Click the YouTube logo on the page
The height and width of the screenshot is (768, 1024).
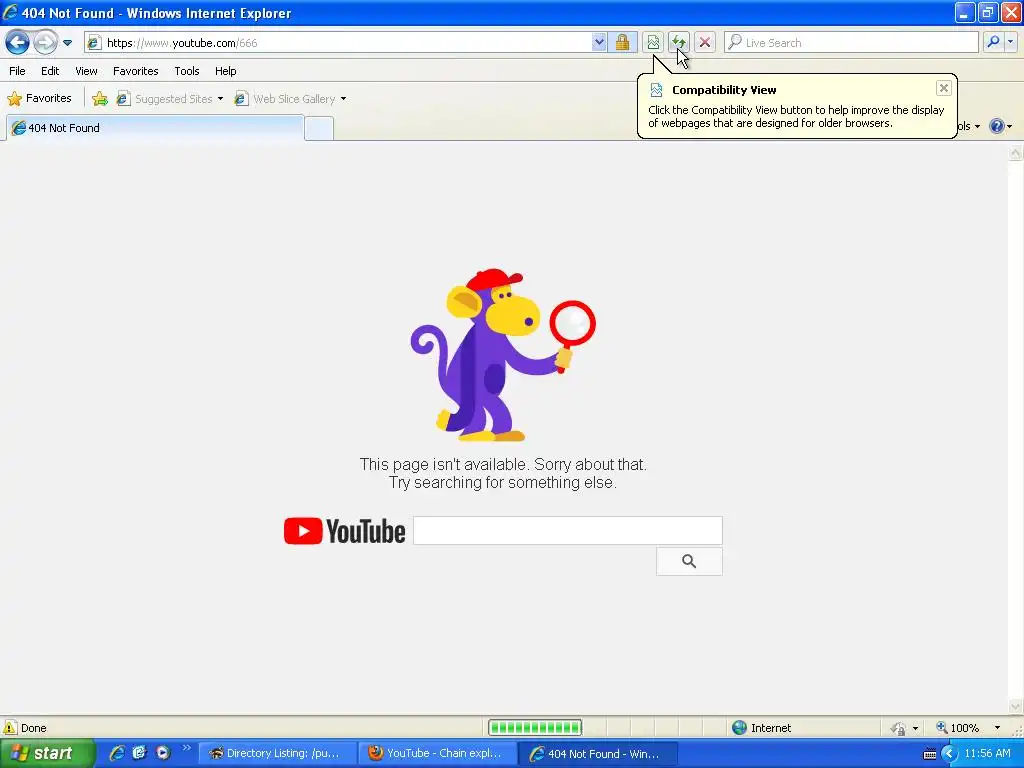(345, 531)
